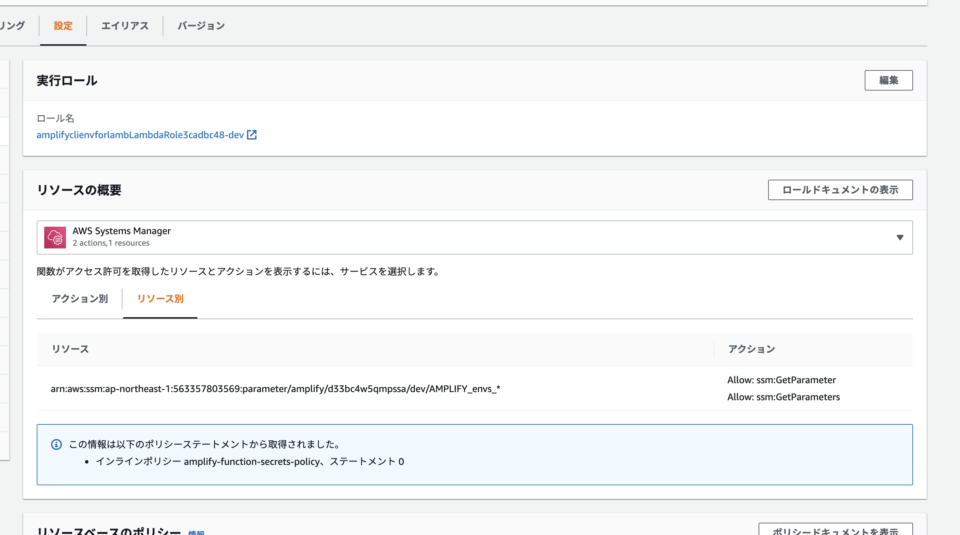Open 情報 link beside リソースベースのポリシー
Screen dimensions: 960x535
(196, 533)
